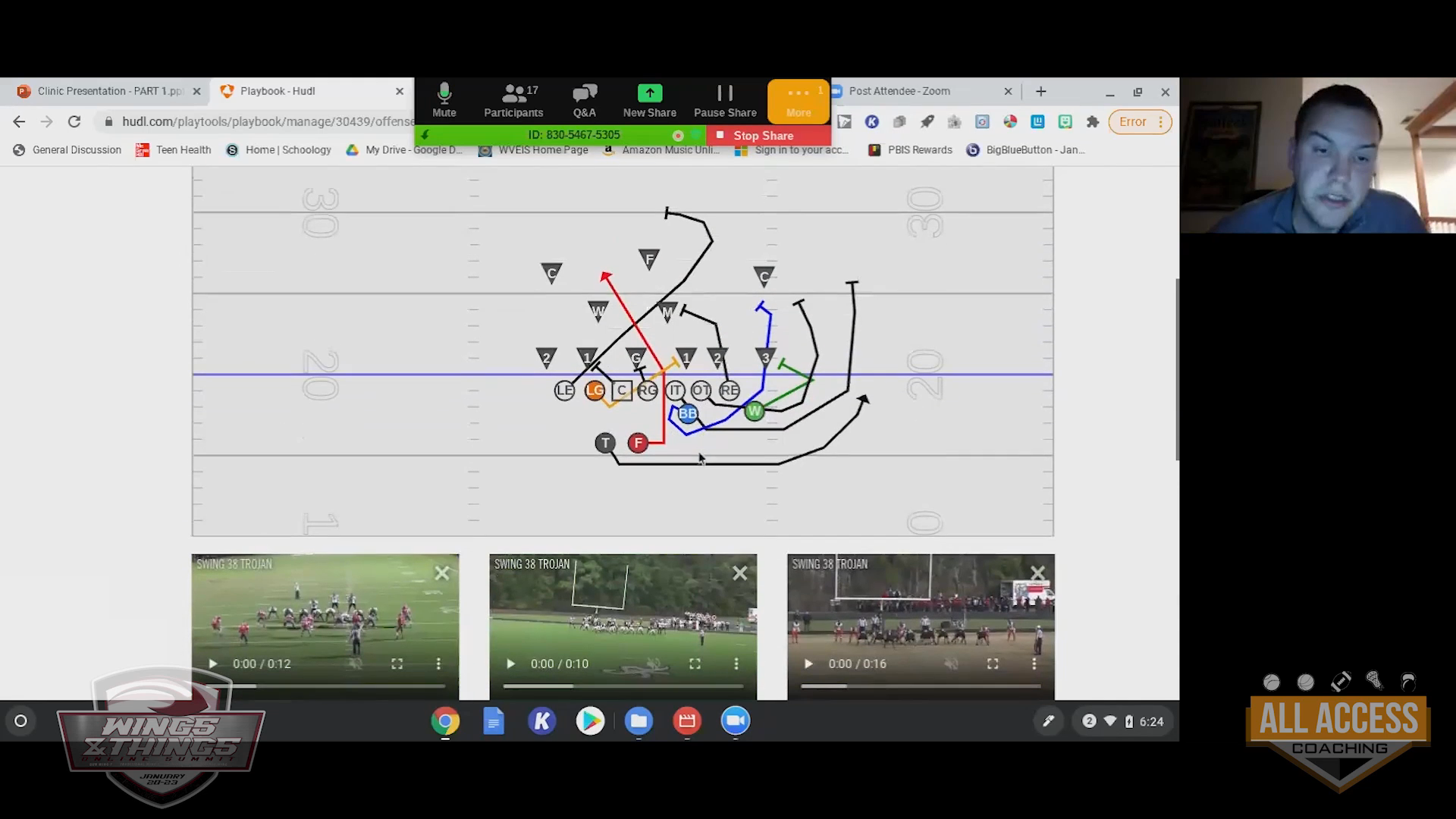Mute the Zoom microphone
Screen dimensions: 1456x819
click(x=444, y=100)
